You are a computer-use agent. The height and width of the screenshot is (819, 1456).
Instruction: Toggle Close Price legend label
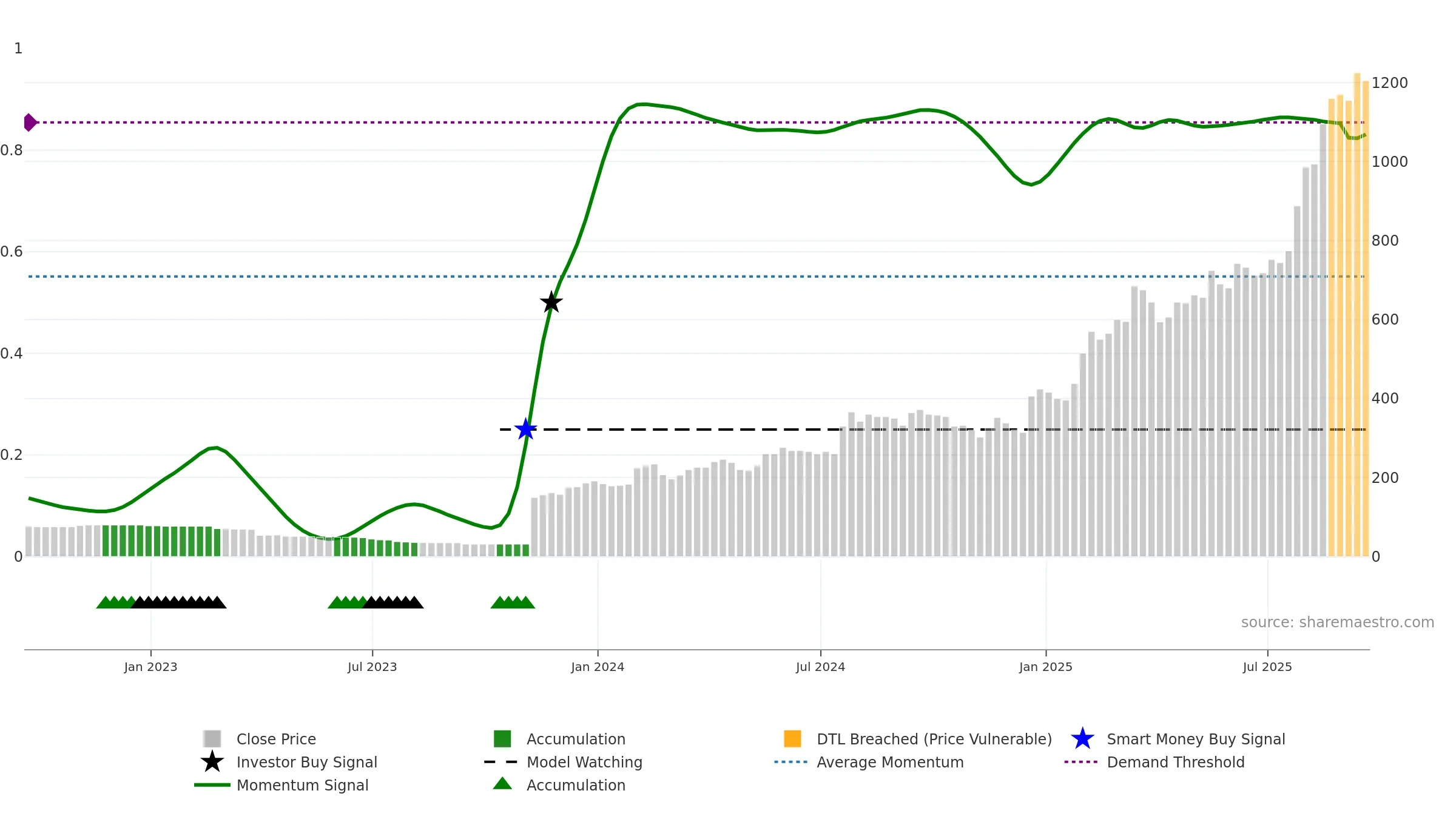[276, 739]
